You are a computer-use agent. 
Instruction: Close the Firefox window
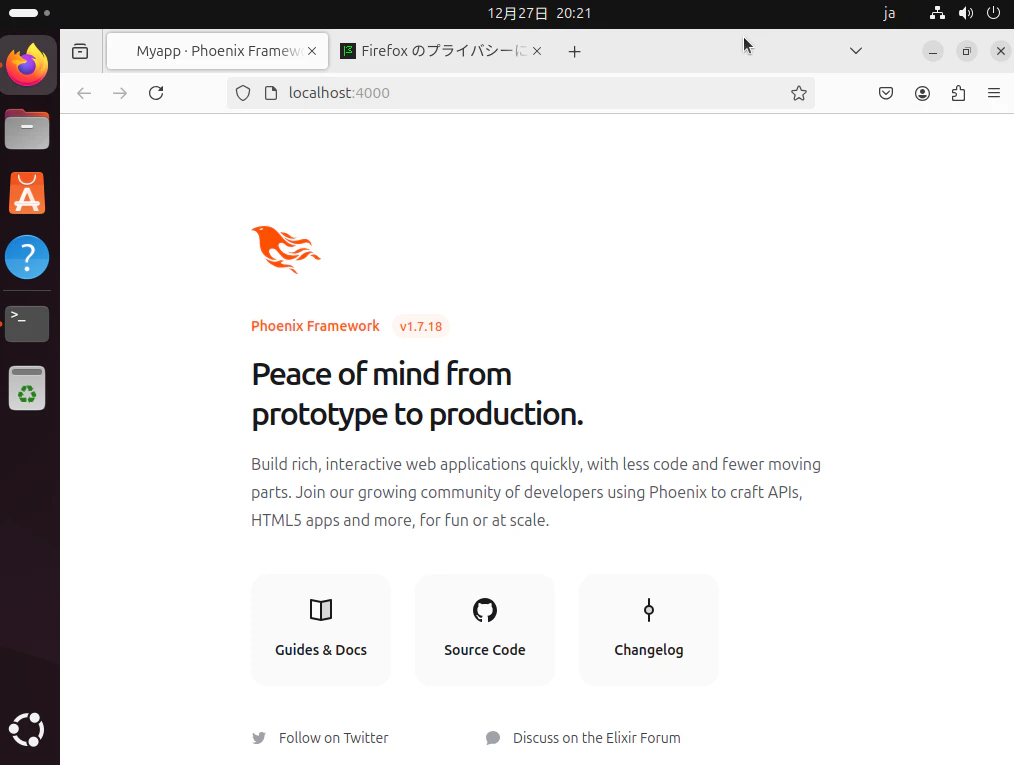tap(1000, 51)
